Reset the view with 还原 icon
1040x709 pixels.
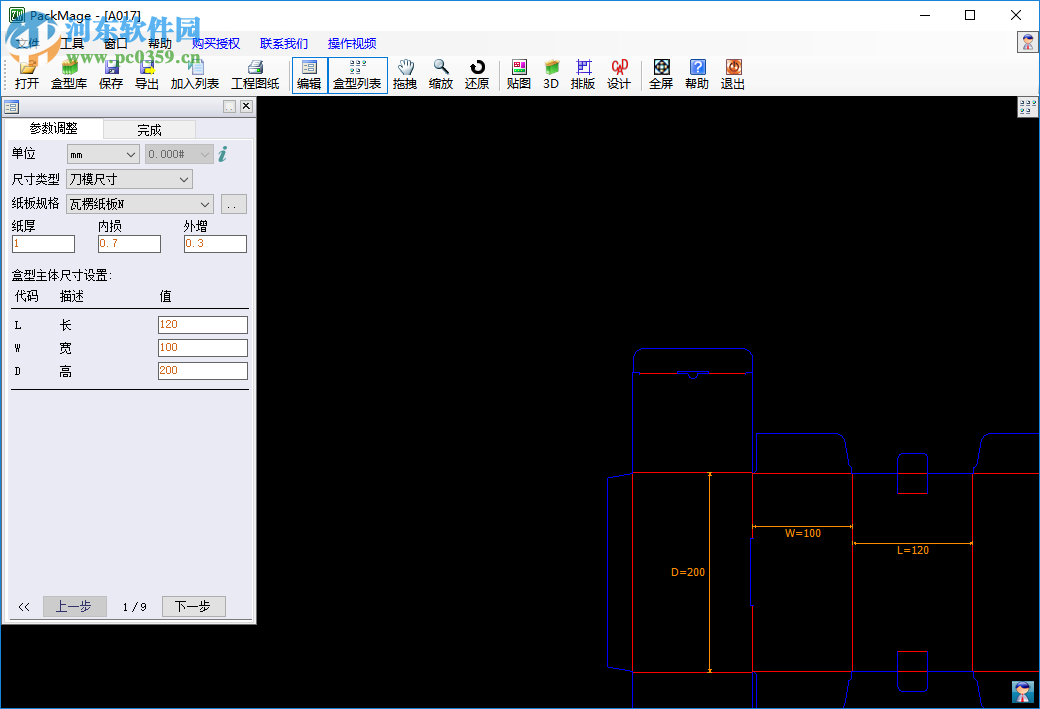(x=477, y=75)
